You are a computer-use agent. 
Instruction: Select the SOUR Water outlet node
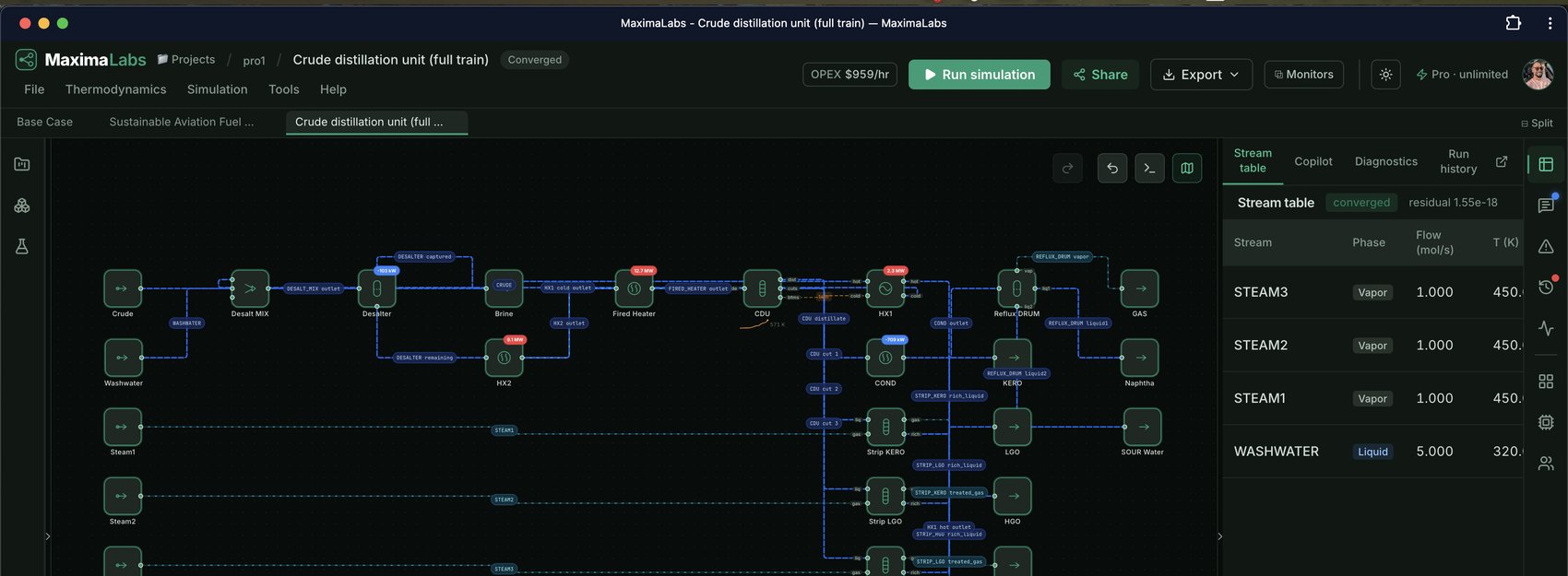pyautogui.click(x=1143, y=427)
